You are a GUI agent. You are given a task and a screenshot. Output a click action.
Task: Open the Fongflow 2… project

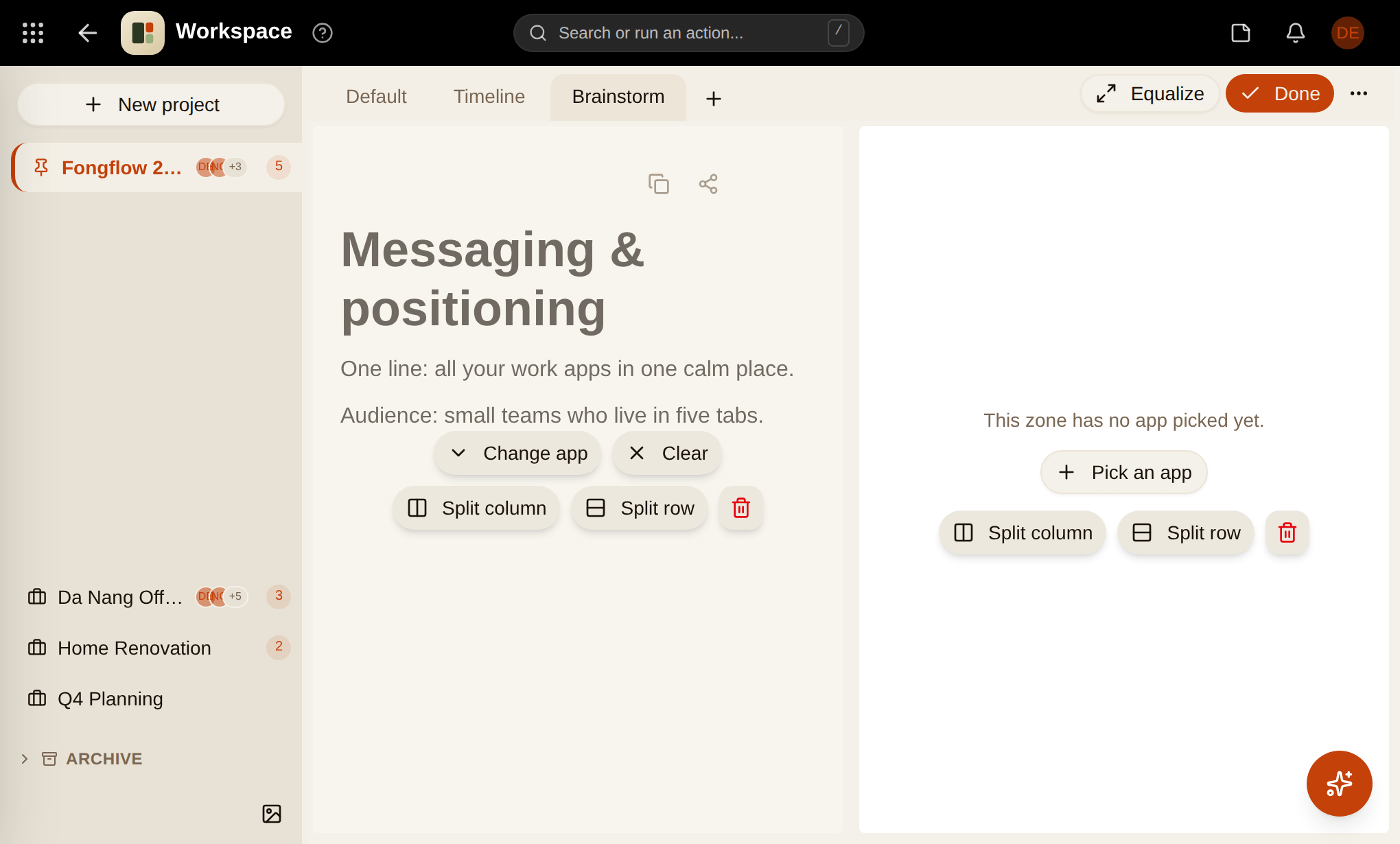point(158,167)
